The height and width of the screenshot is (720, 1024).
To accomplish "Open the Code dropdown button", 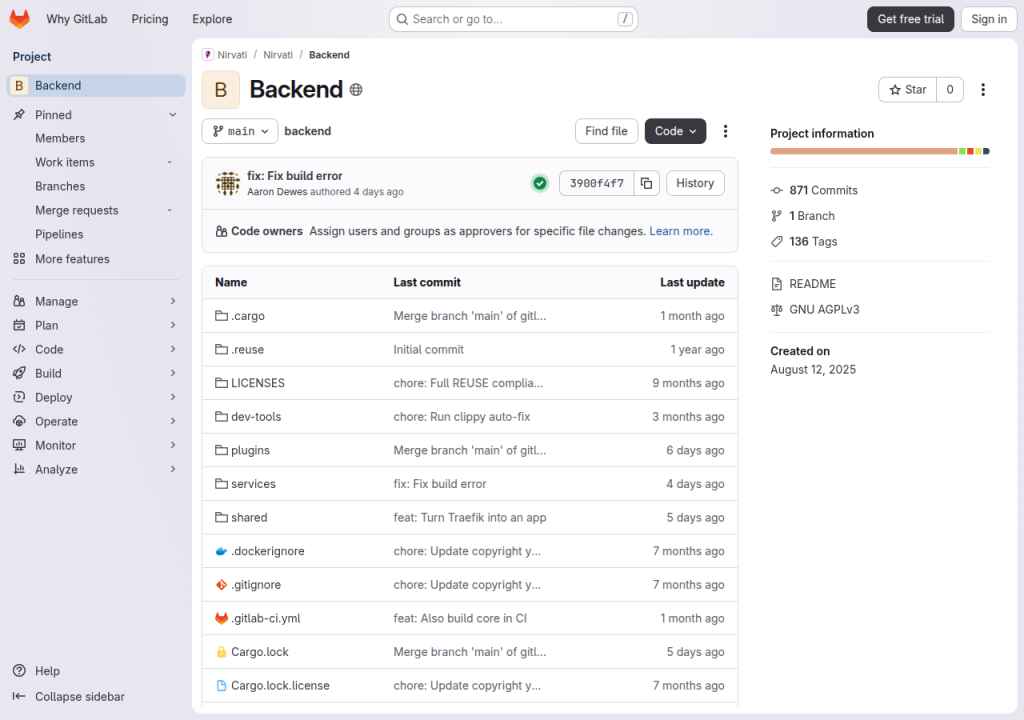I will [675, 131].
